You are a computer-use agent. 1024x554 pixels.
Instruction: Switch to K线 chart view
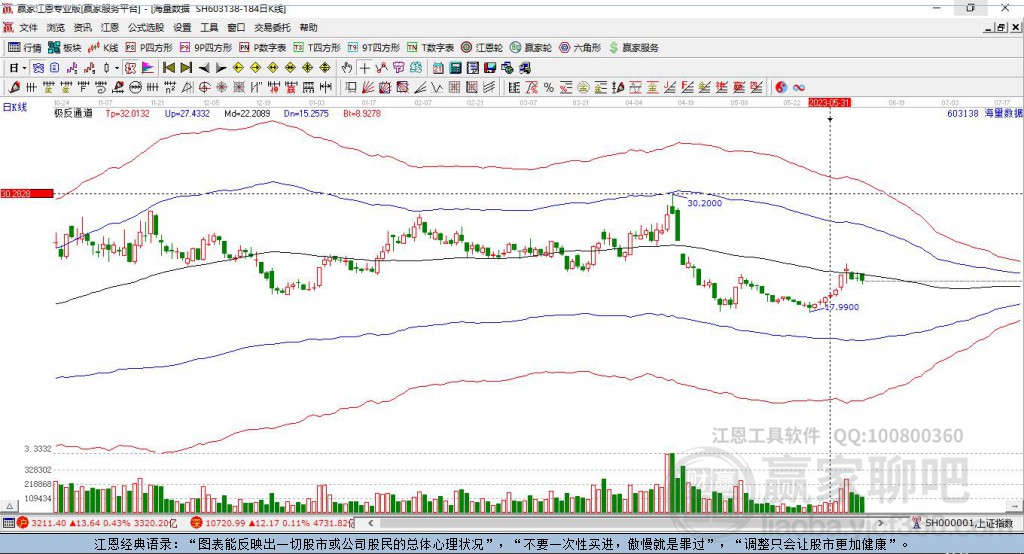[104, 48]
